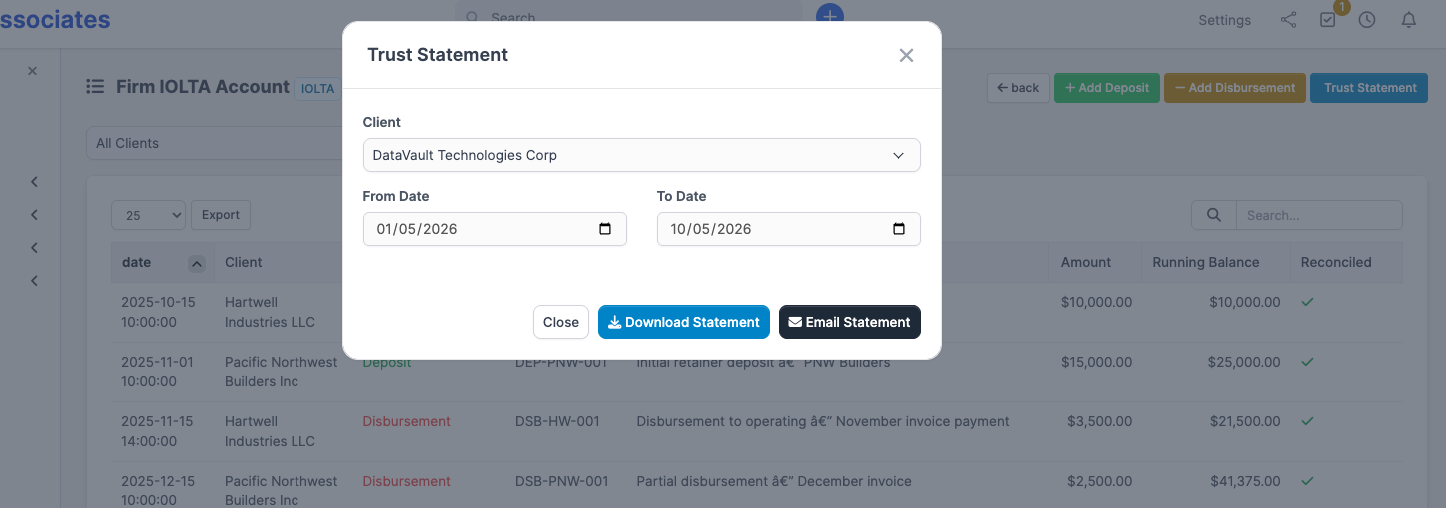Click Download Statement button

tap(684, 322)
